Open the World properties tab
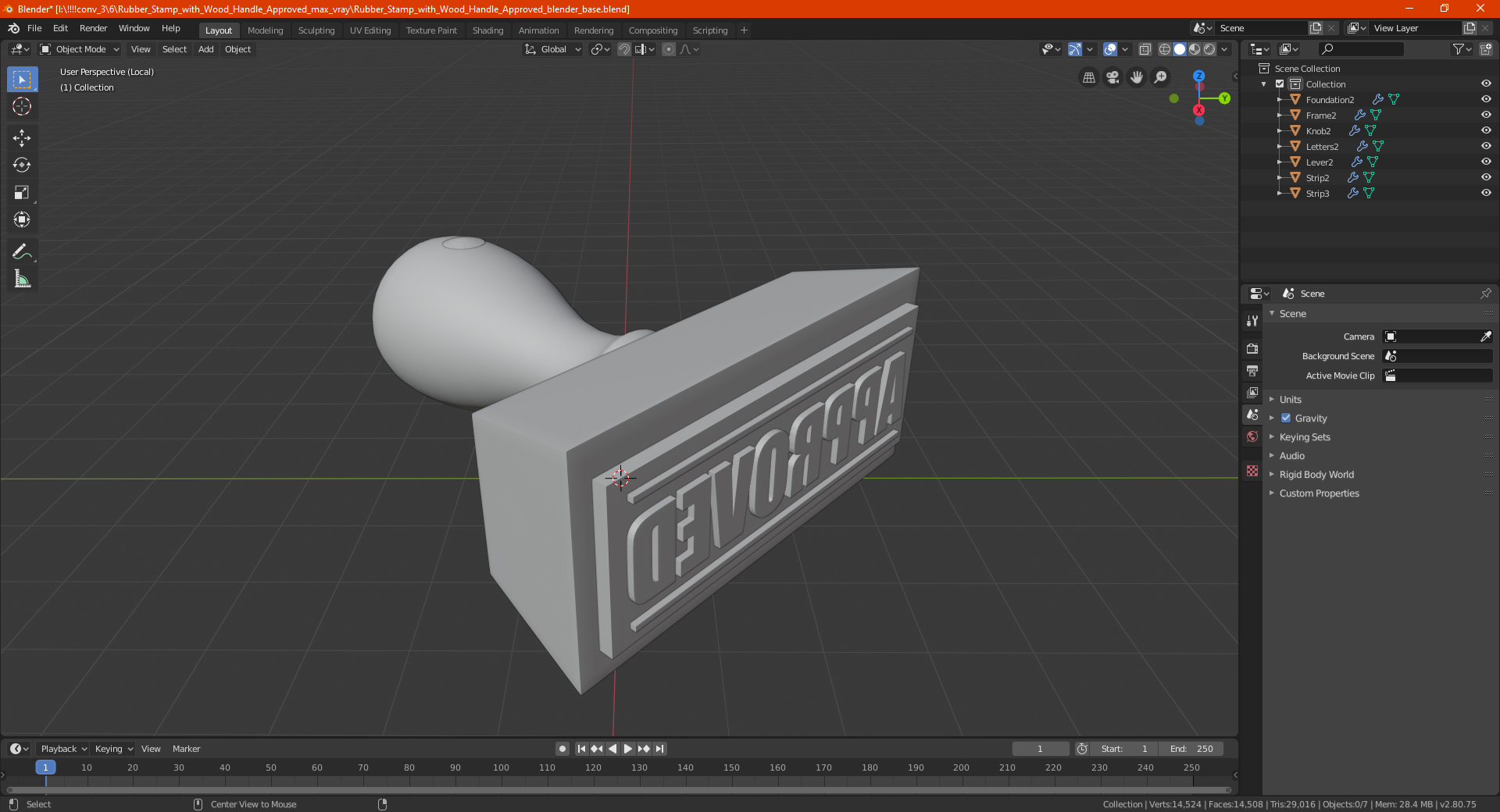1500x812 pixels. tap(1252, 436)
